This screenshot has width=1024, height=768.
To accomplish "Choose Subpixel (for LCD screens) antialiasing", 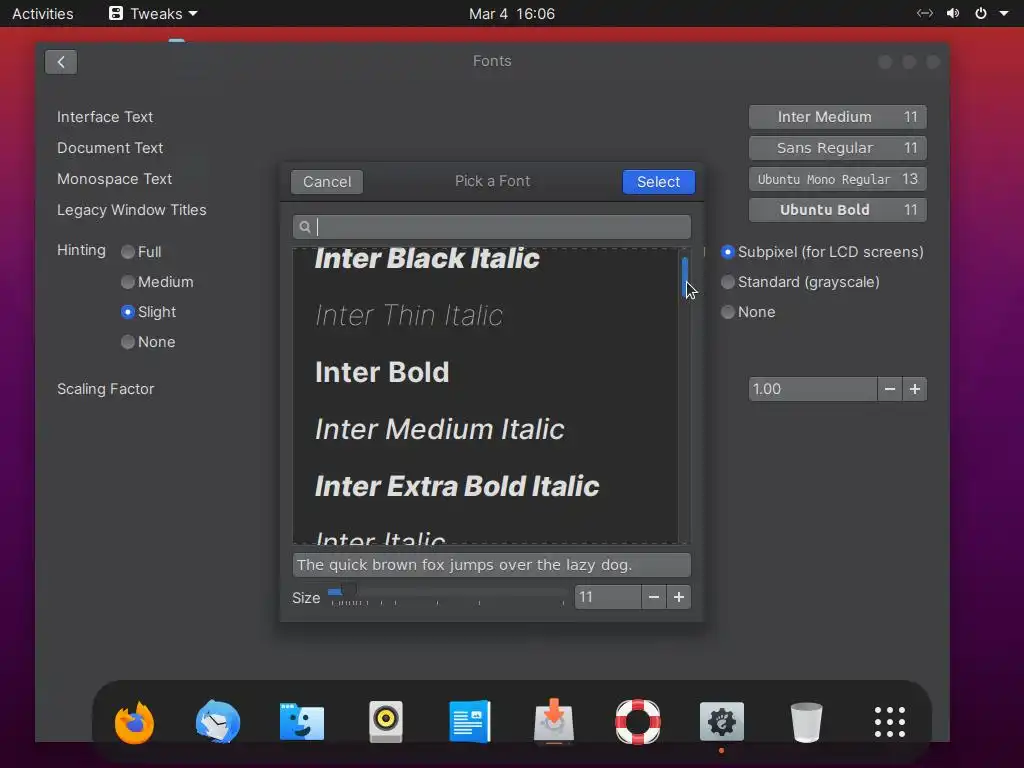I will [x=822, y=252].
